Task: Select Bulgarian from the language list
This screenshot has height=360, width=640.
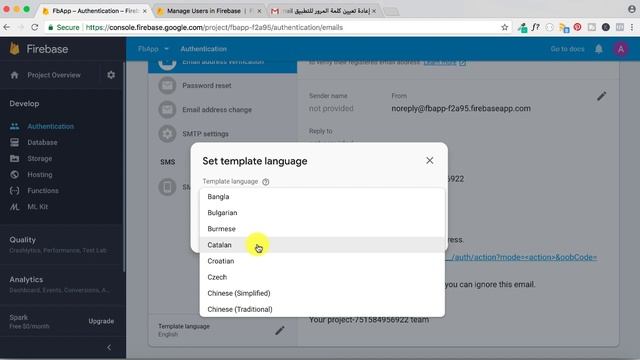Action: [x=322, y=213]
